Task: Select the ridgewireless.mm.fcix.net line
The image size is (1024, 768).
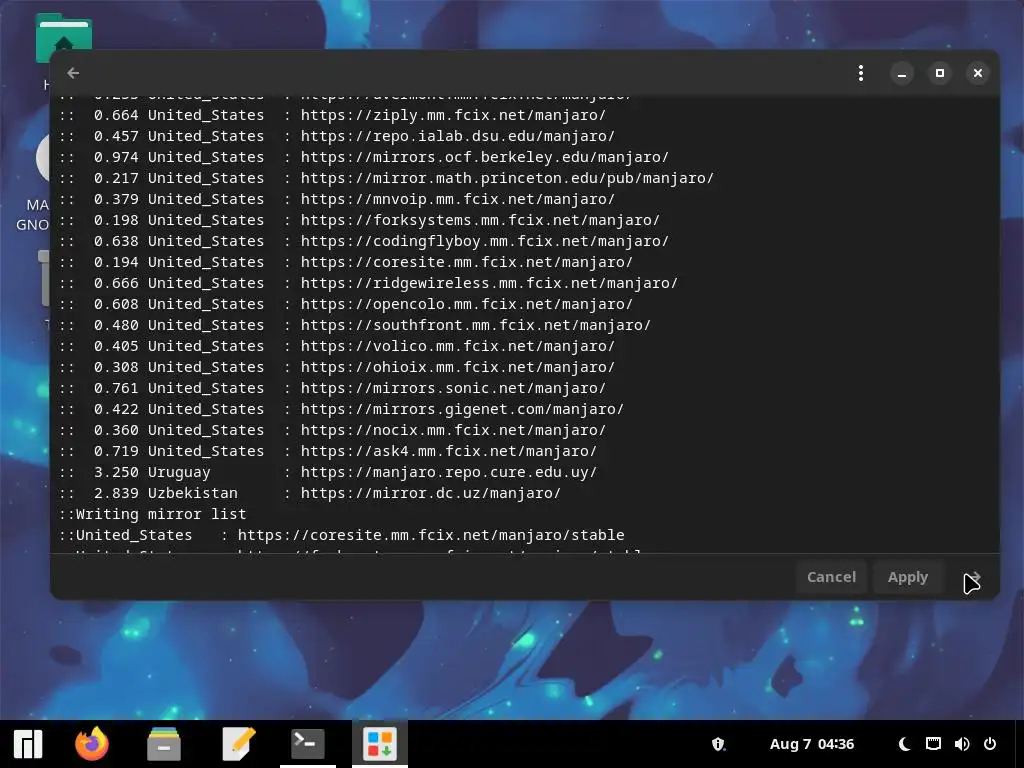Action: pos(368,283)
